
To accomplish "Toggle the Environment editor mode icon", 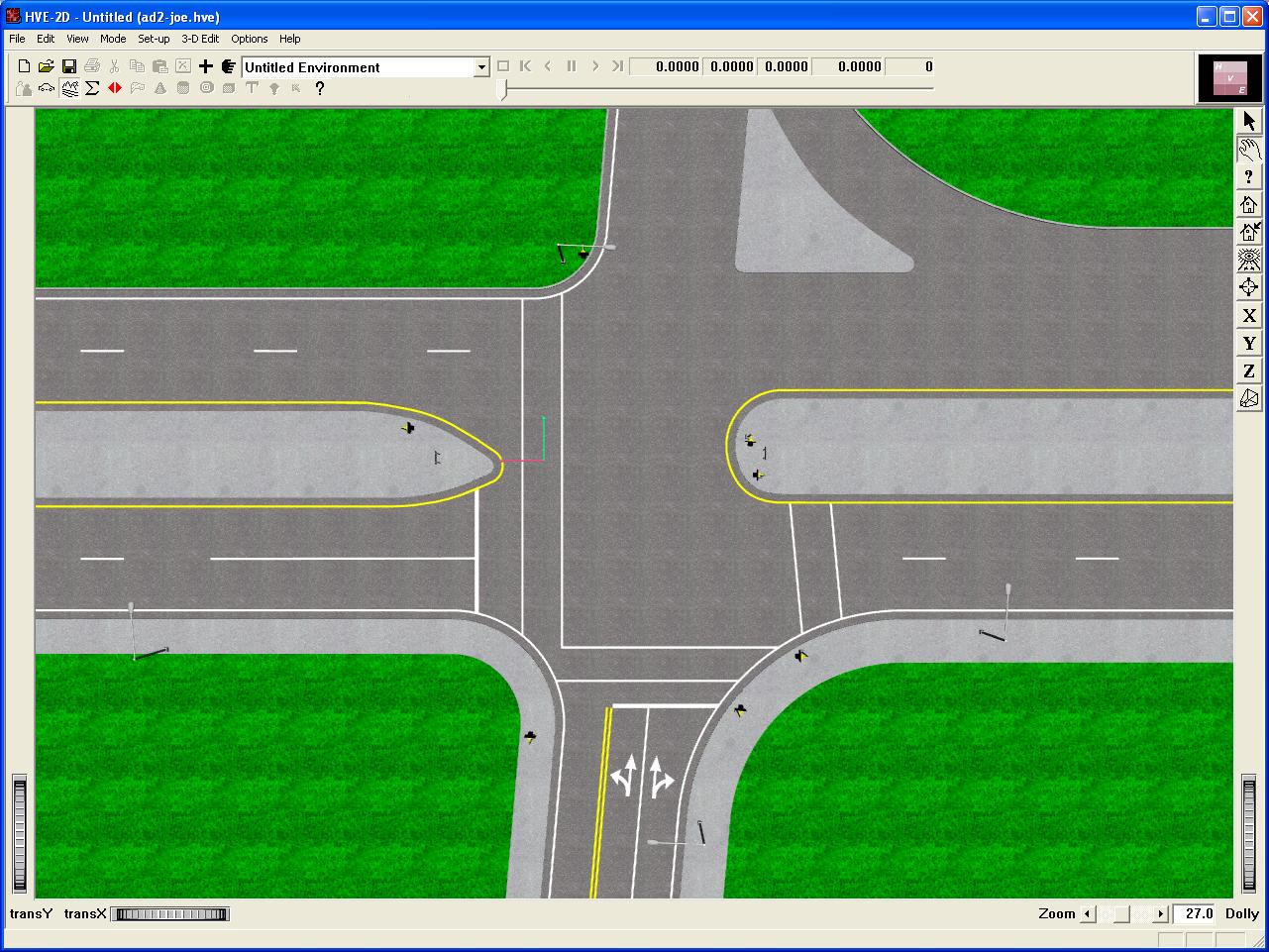I will click(69, 88).
